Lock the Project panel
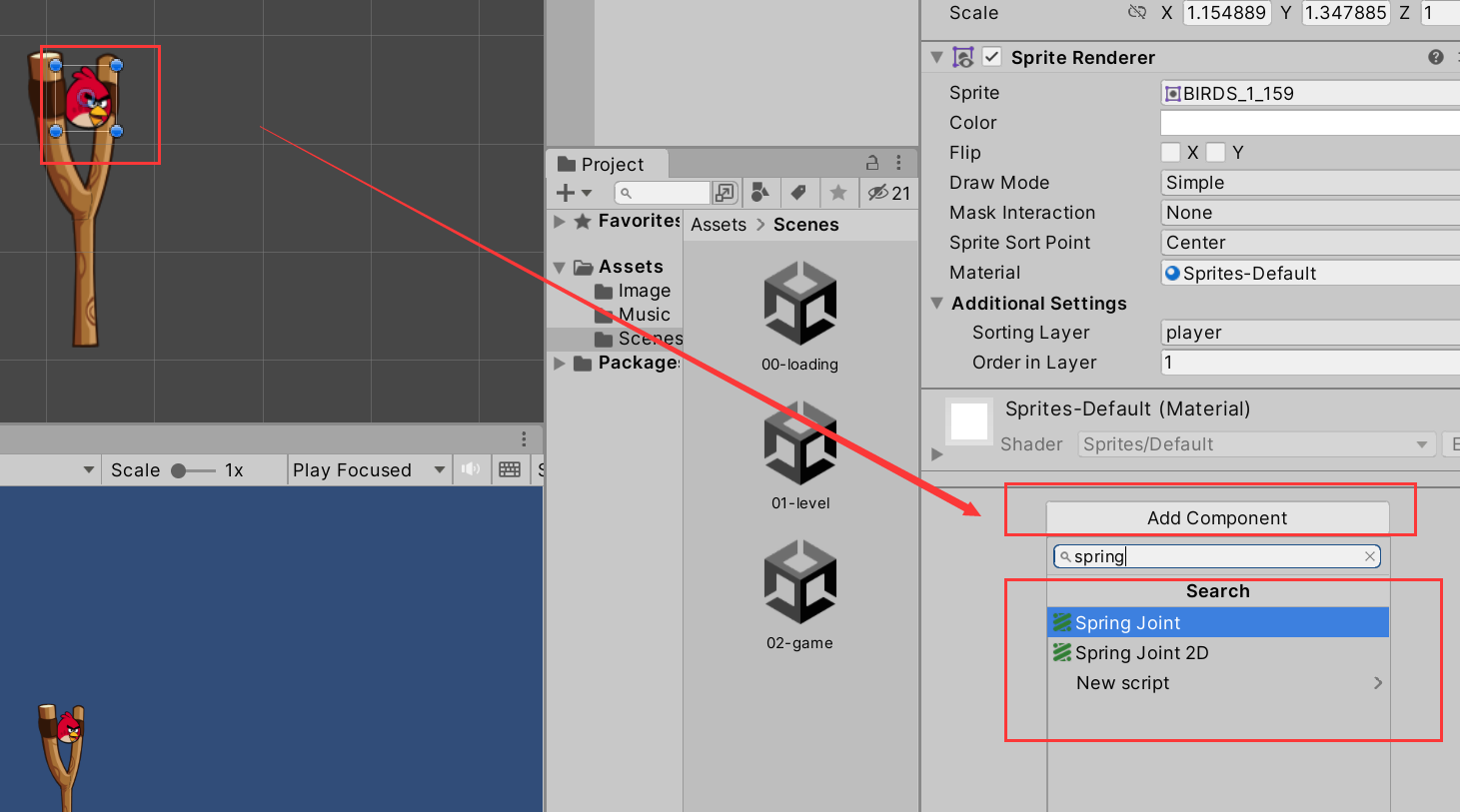 pos(871,163)
